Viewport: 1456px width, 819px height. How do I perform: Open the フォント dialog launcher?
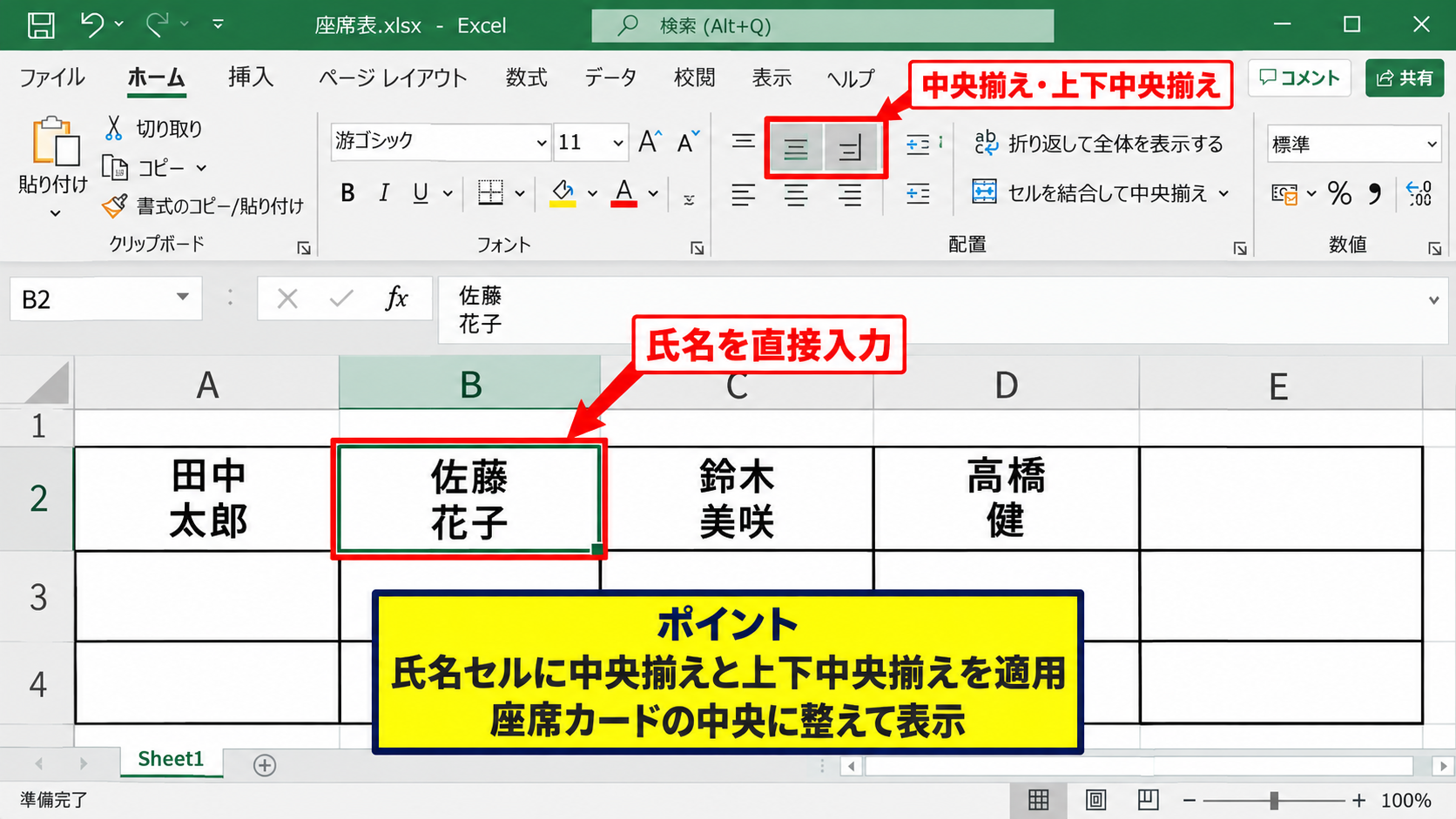pos(698,248)
